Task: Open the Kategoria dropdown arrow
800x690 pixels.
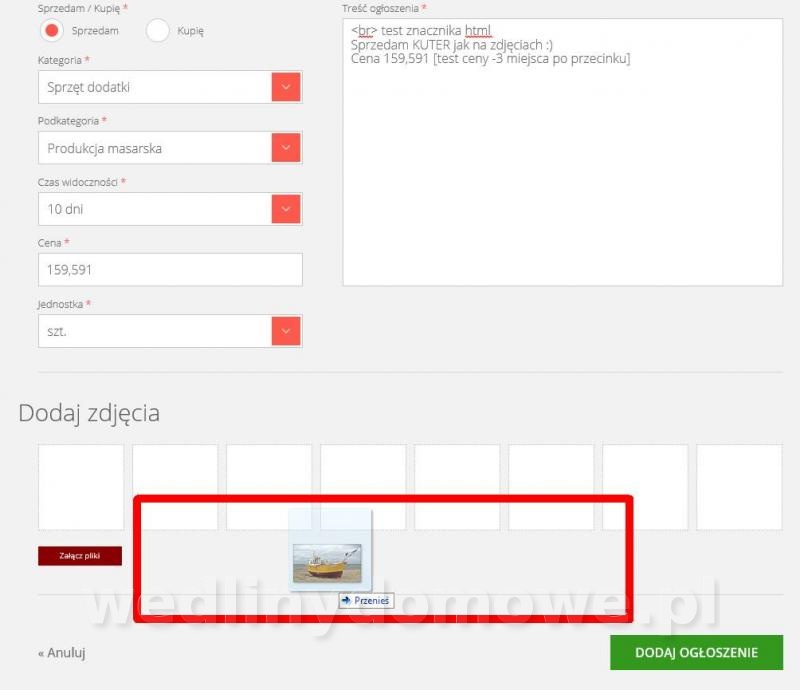Action: [x=286, y=87]
